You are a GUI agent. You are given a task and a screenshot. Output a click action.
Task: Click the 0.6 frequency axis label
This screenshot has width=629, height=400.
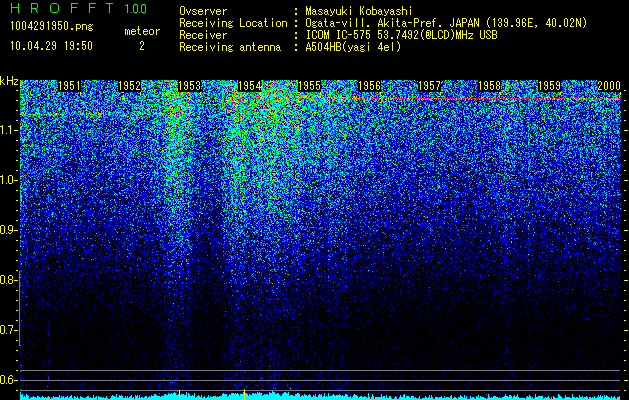(9, 380)
